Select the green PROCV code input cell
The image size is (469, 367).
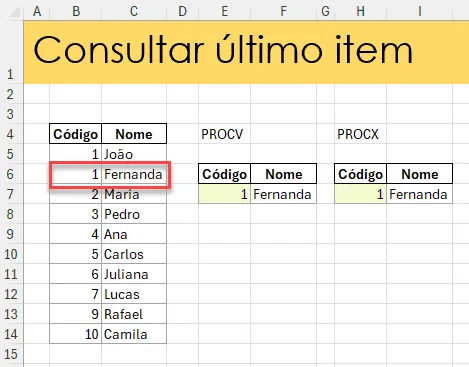(x=225, y=194)
